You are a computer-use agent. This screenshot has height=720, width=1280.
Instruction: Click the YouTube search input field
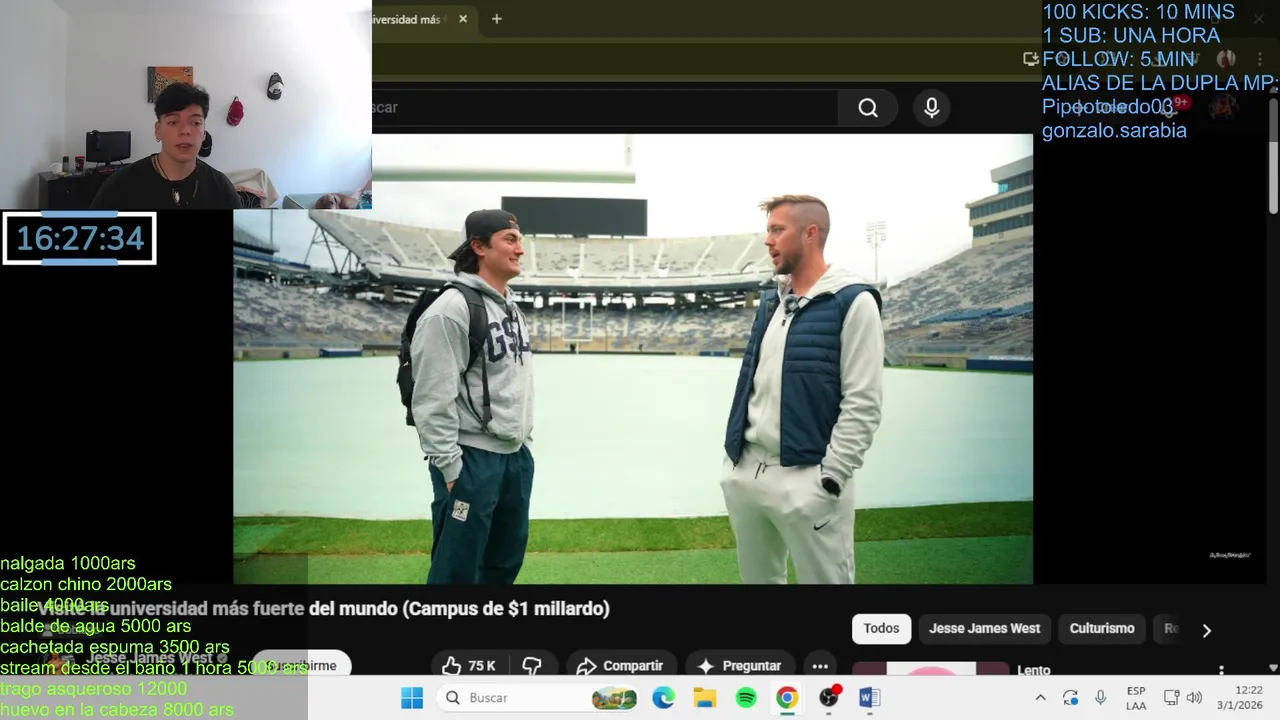click(x=605, y=108)
